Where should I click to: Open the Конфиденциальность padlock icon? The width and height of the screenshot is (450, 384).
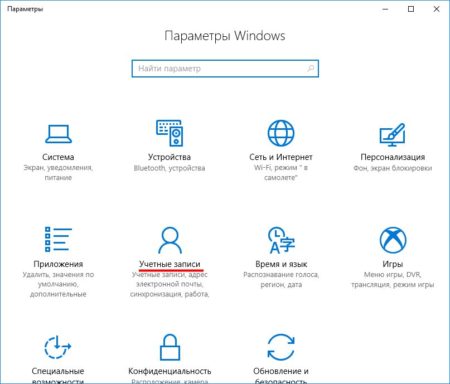170,347
